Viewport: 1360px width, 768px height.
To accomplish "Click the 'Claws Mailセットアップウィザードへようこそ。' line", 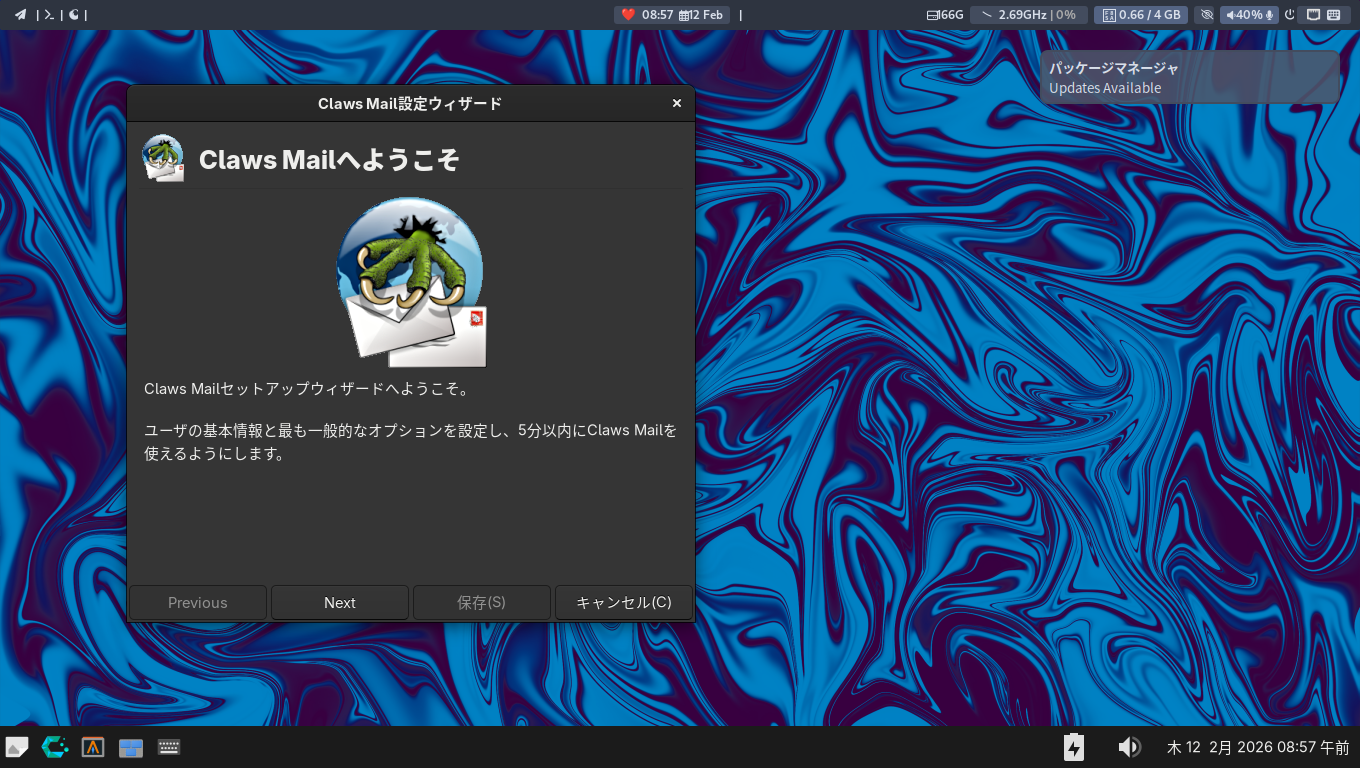I will [306, 389].
